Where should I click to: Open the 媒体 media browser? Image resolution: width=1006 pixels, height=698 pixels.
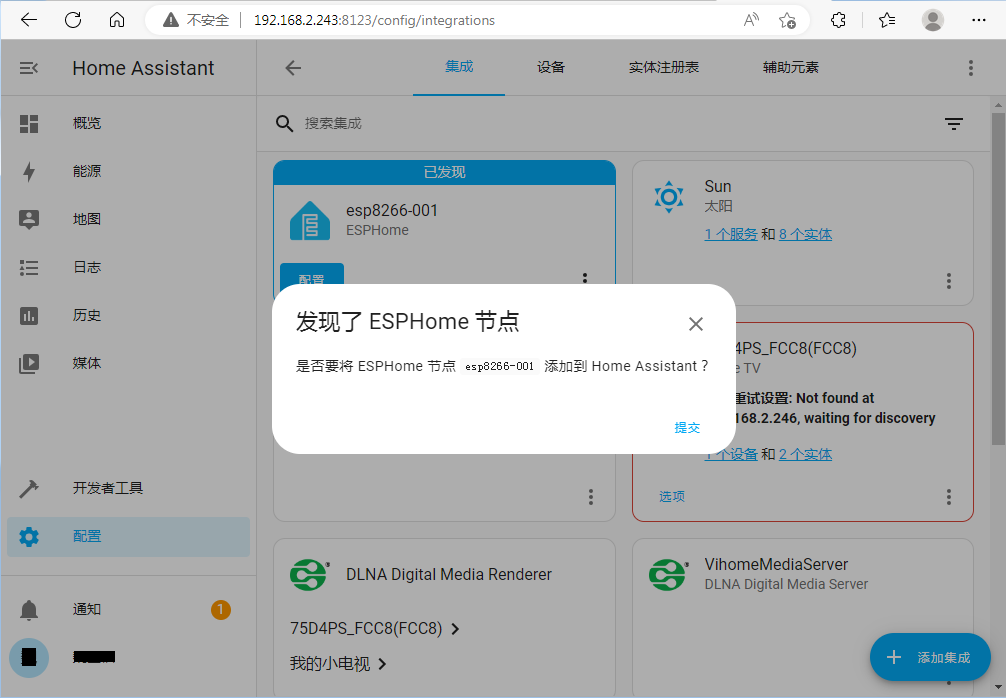(87, 363)
